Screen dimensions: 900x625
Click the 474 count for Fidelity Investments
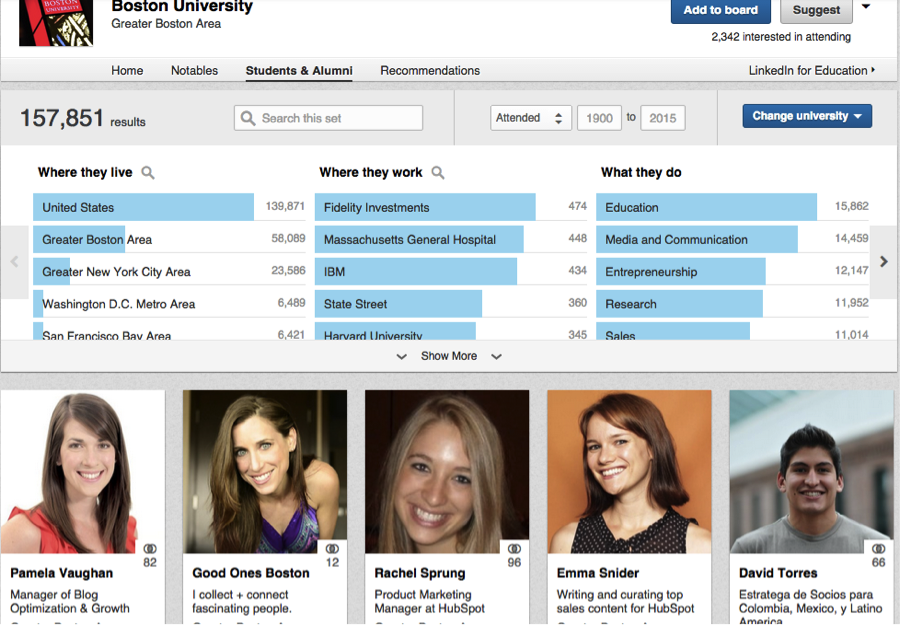coord(577,206)
